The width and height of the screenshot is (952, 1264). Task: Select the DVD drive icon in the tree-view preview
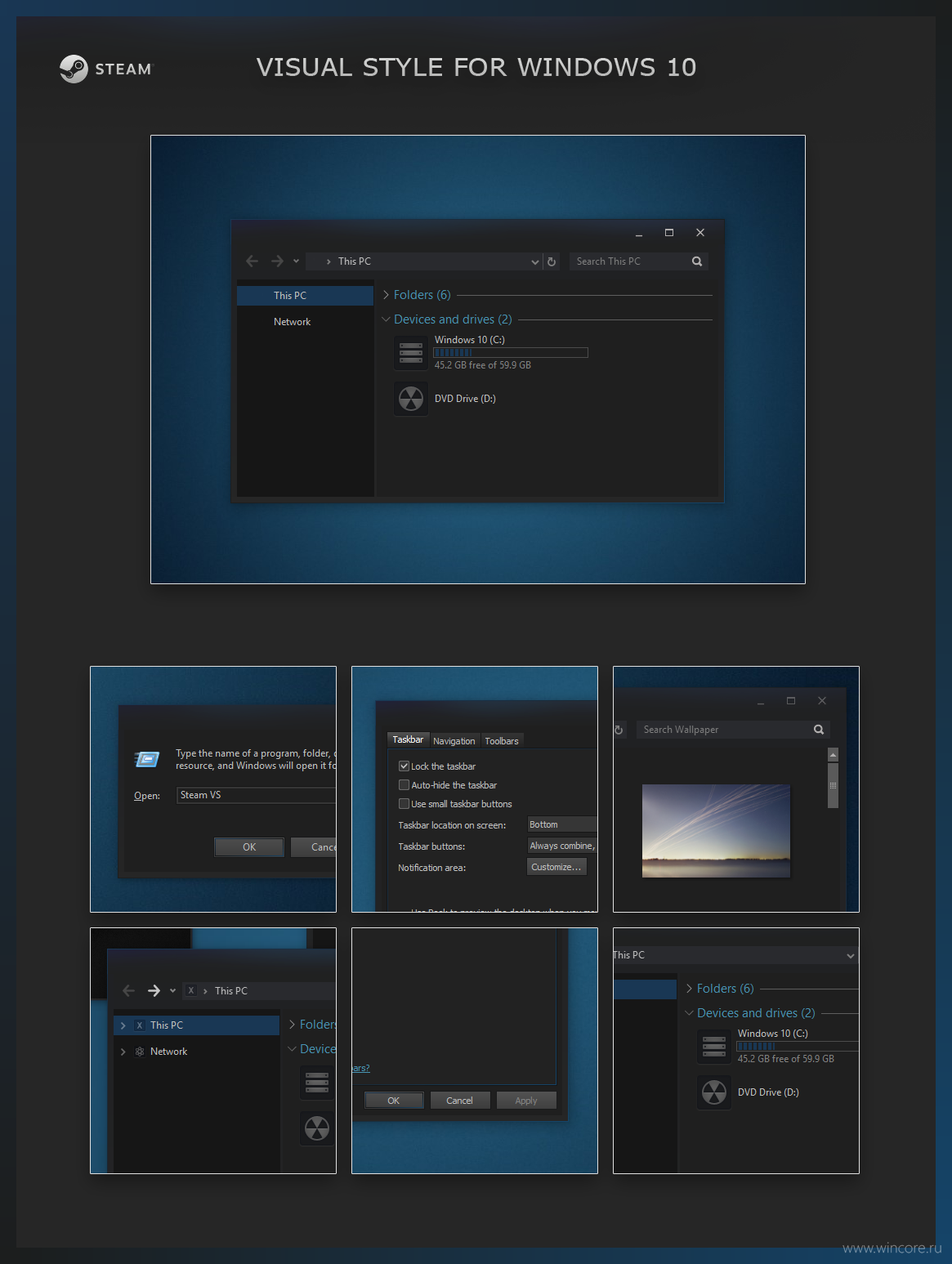[317, 1128]
